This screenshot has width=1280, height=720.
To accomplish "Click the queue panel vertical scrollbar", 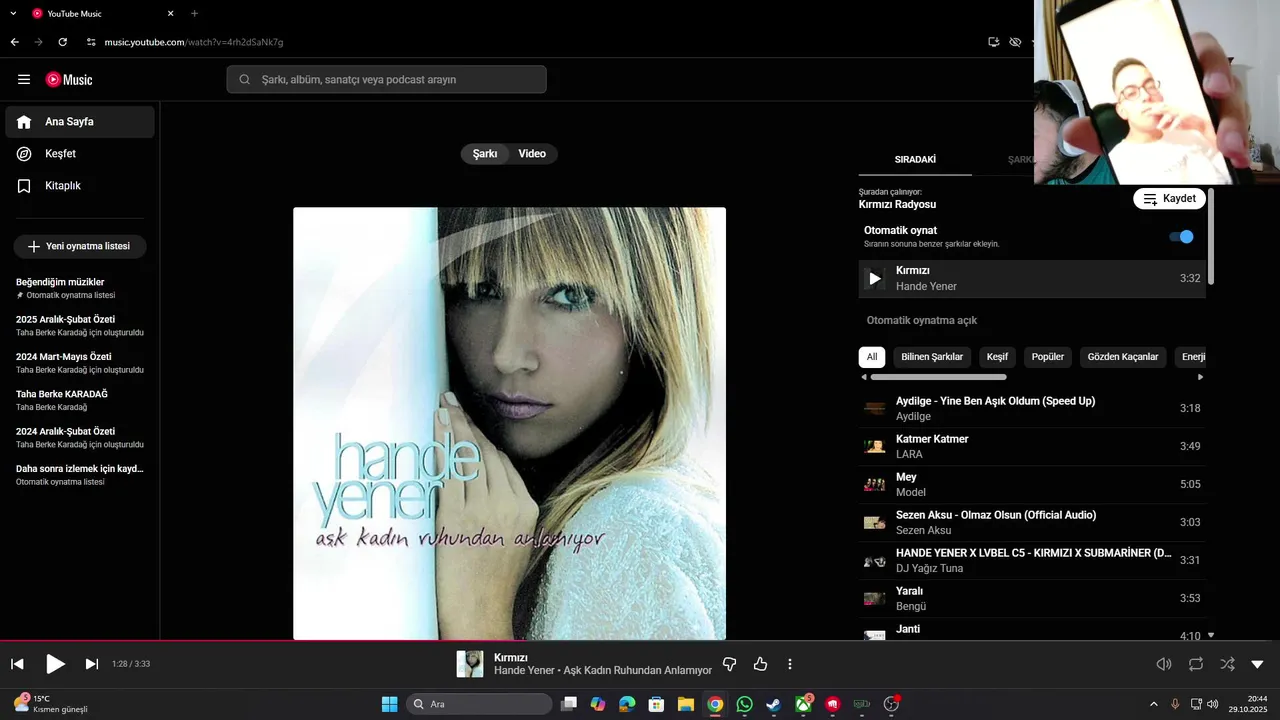I will 1210,235.
